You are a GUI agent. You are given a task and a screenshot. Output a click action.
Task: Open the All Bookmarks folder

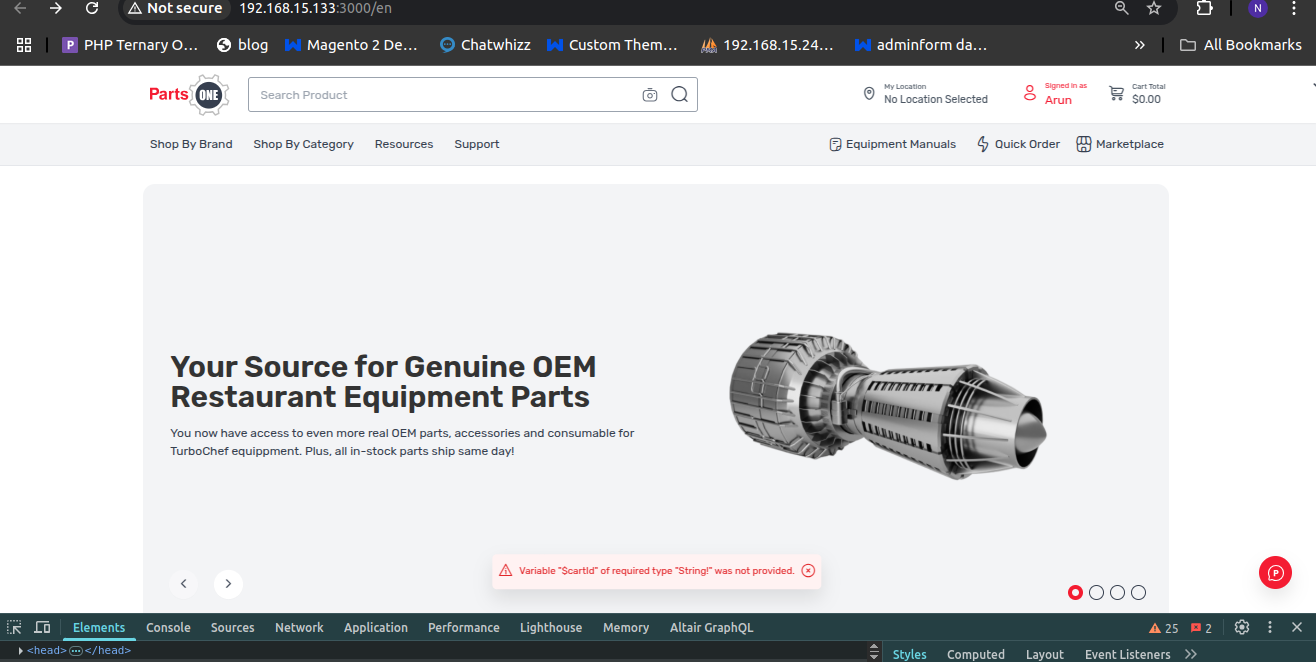point(1240,45)
